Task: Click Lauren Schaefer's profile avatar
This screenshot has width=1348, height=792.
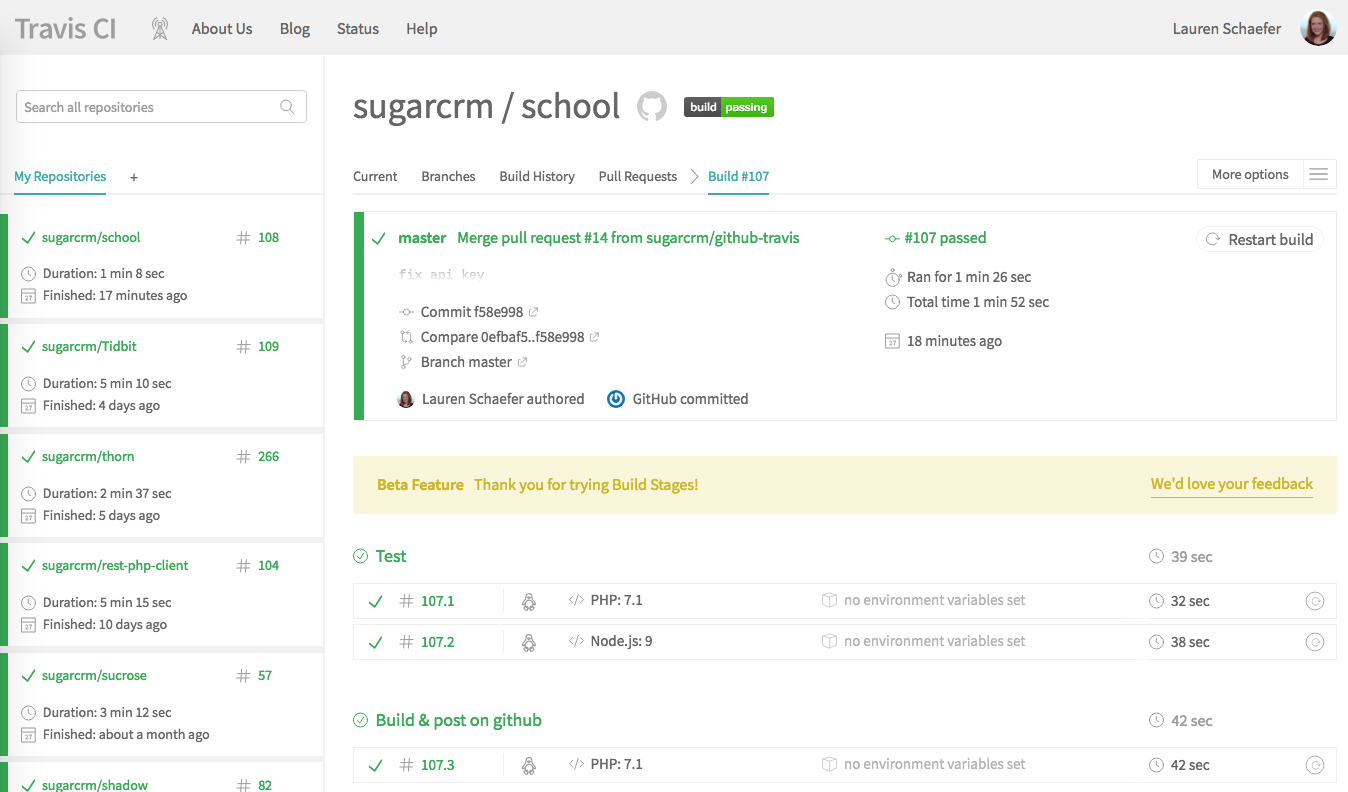Action: click(x=1318, y=28)
